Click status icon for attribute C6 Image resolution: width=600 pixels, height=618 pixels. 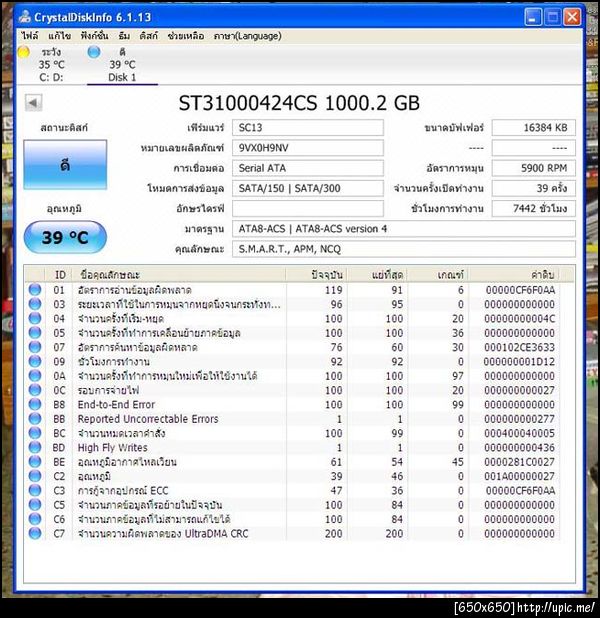35,519
